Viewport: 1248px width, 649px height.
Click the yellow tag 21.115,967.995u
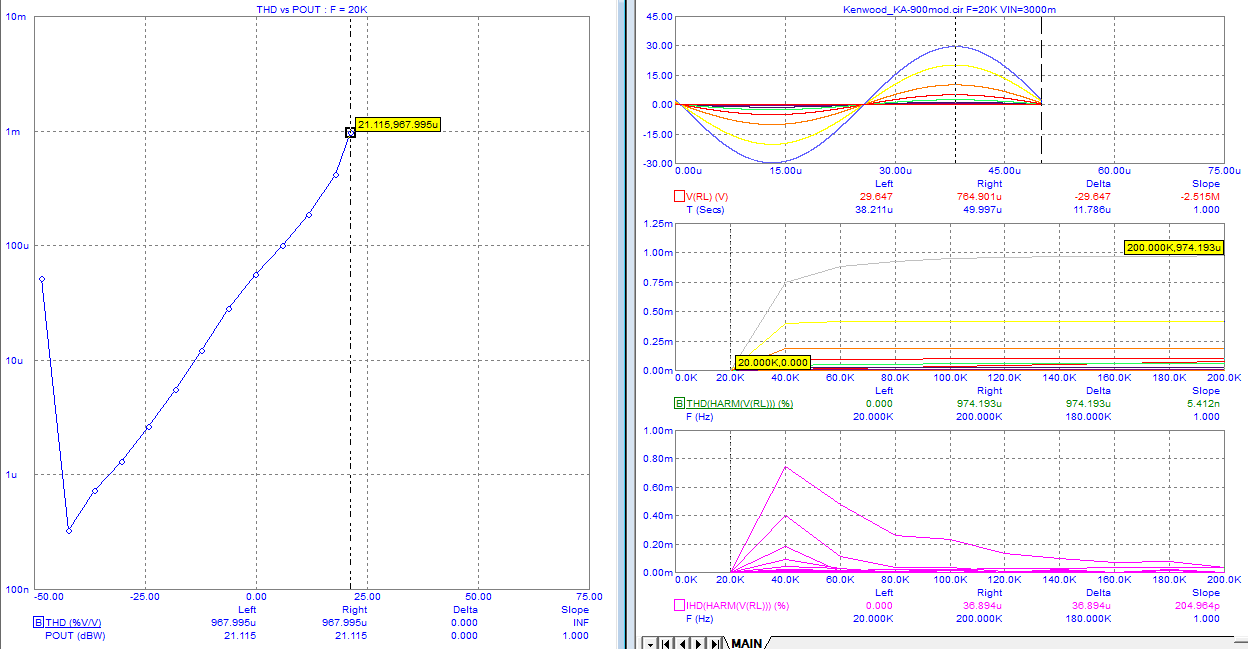398,124
